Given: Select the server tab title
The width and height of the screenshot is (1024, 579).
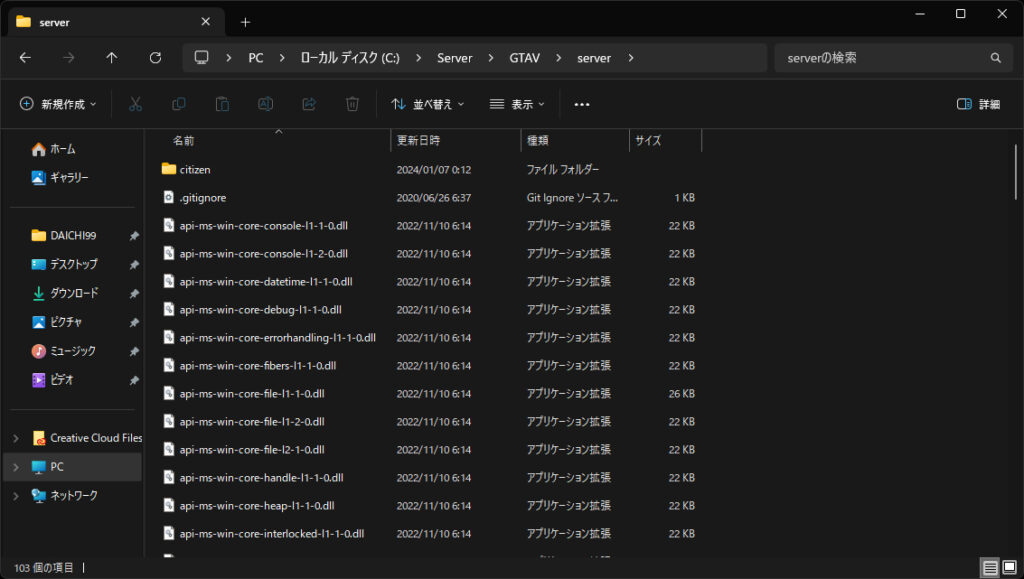Looking at the screenshot, I should point(54,22).
